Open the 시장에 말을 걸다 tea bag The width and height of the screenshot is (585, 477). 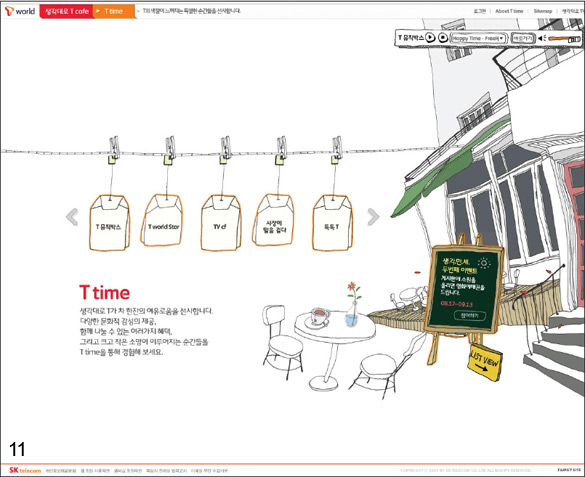point(274,220)
